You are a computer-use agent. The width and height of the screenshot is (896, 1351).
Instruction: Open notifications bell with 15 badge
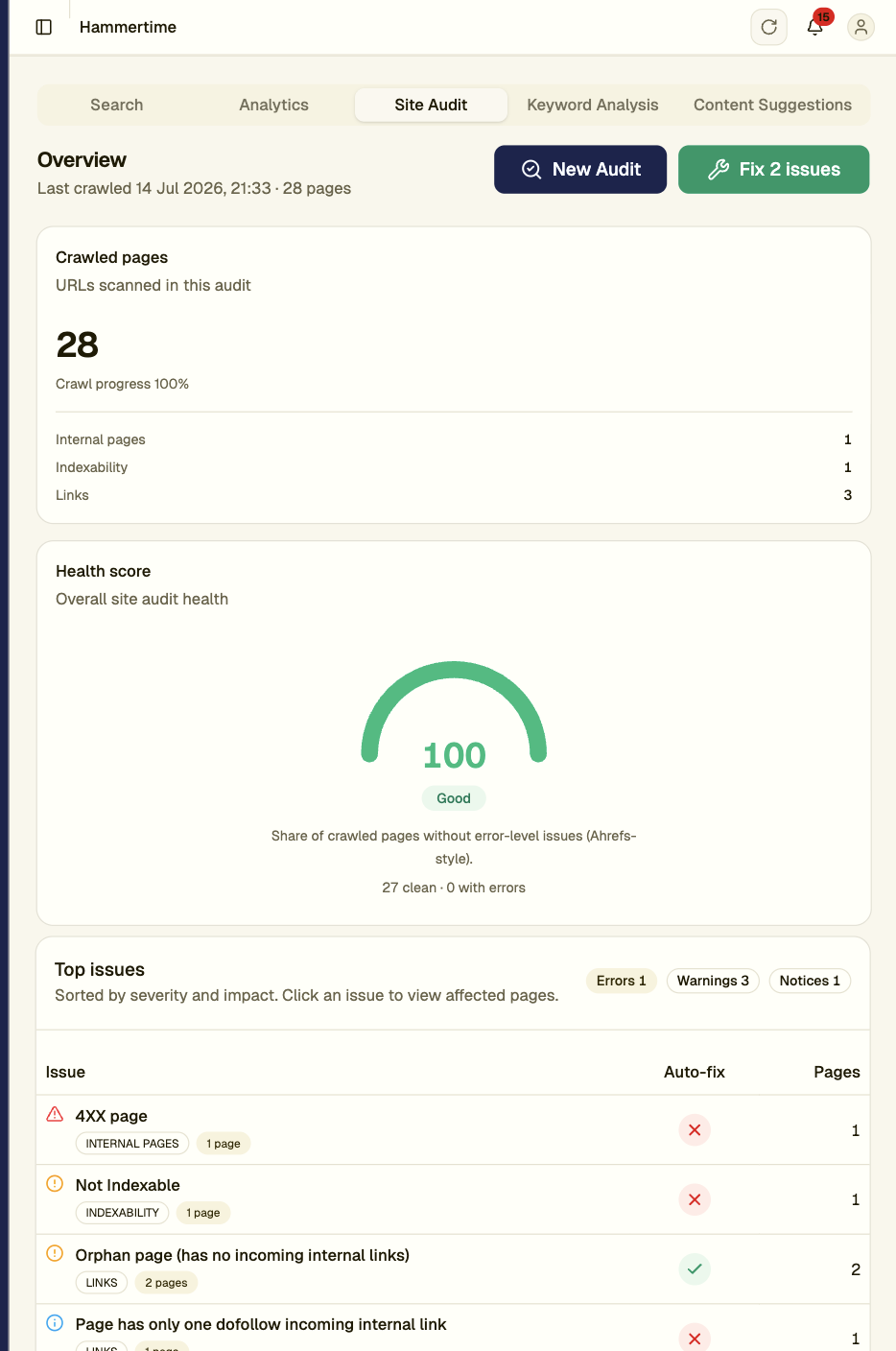coord(815,27)
